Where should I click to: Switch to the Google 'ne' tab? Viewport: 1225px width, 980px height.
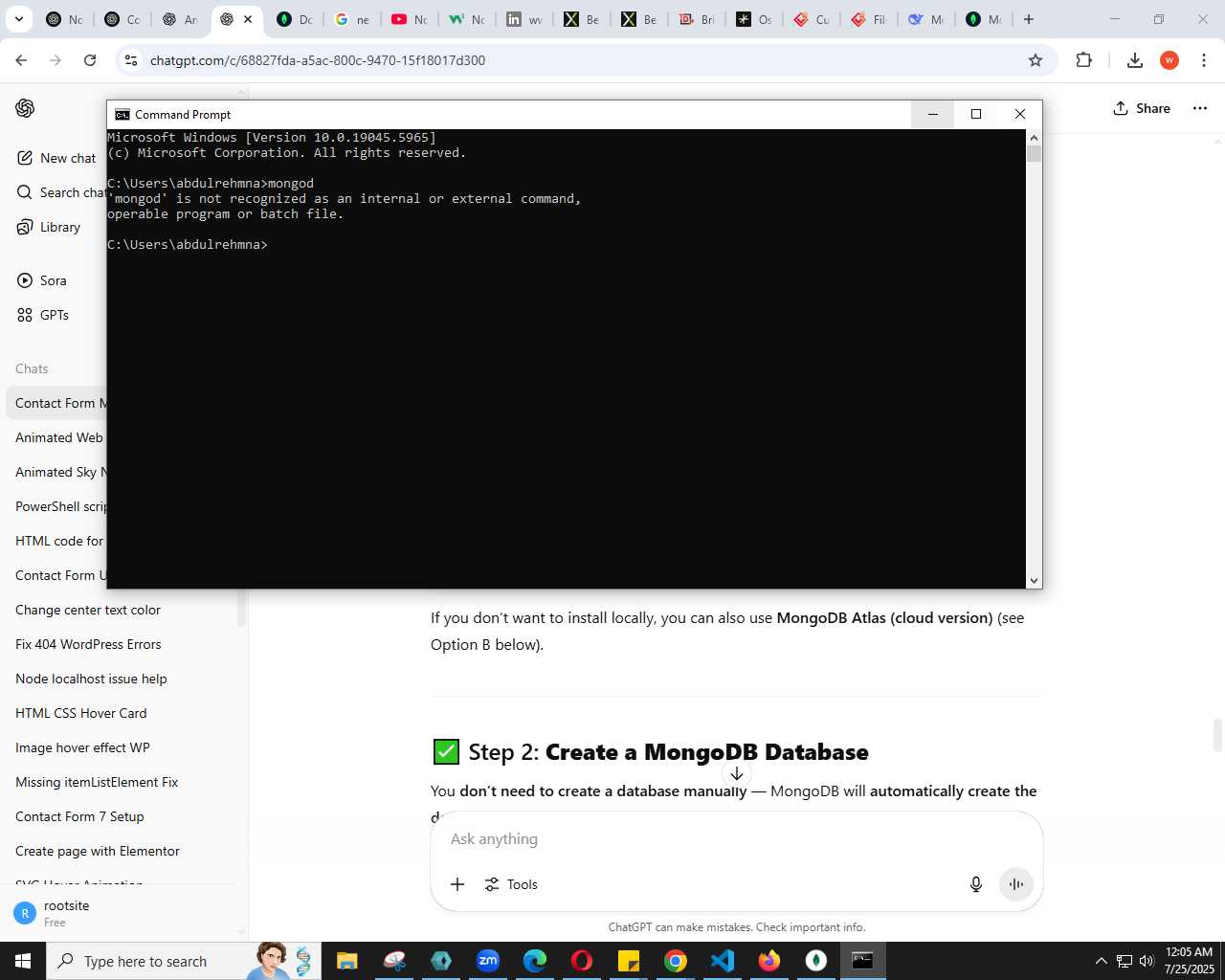pos(351,19)
